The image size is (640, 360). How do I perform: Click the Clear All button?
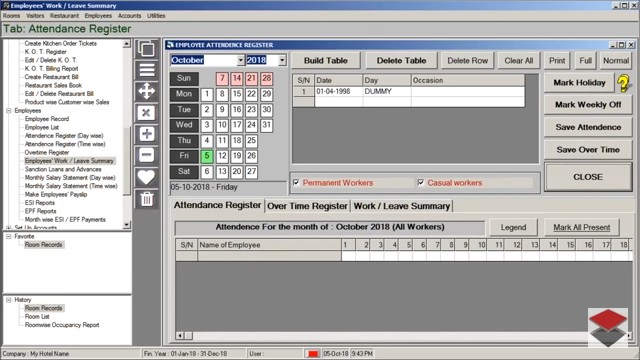(x=519, y=60)
